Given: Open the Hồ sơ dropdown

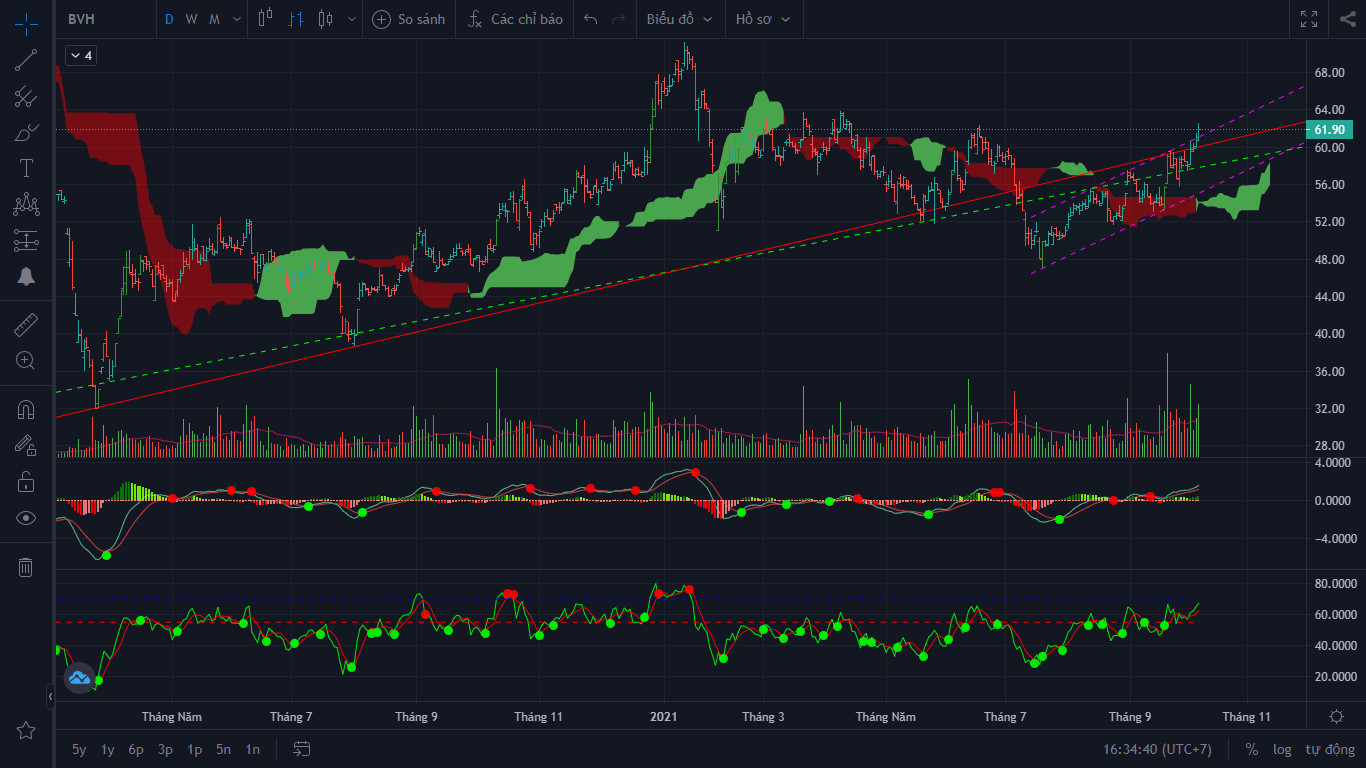Looking at the screenshot, I should click(763, 19).
